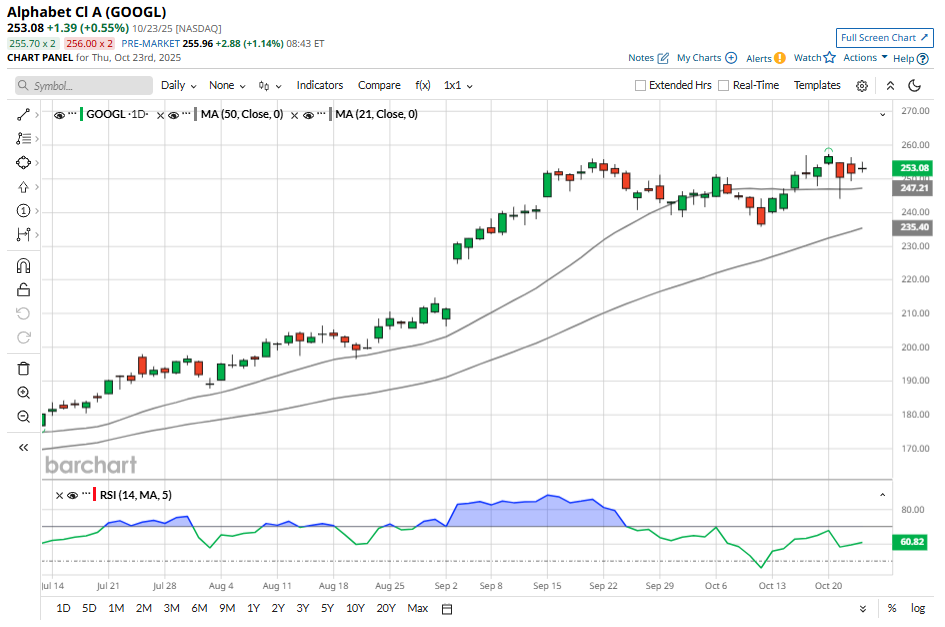Select the 3M time range

pos(172,608)
